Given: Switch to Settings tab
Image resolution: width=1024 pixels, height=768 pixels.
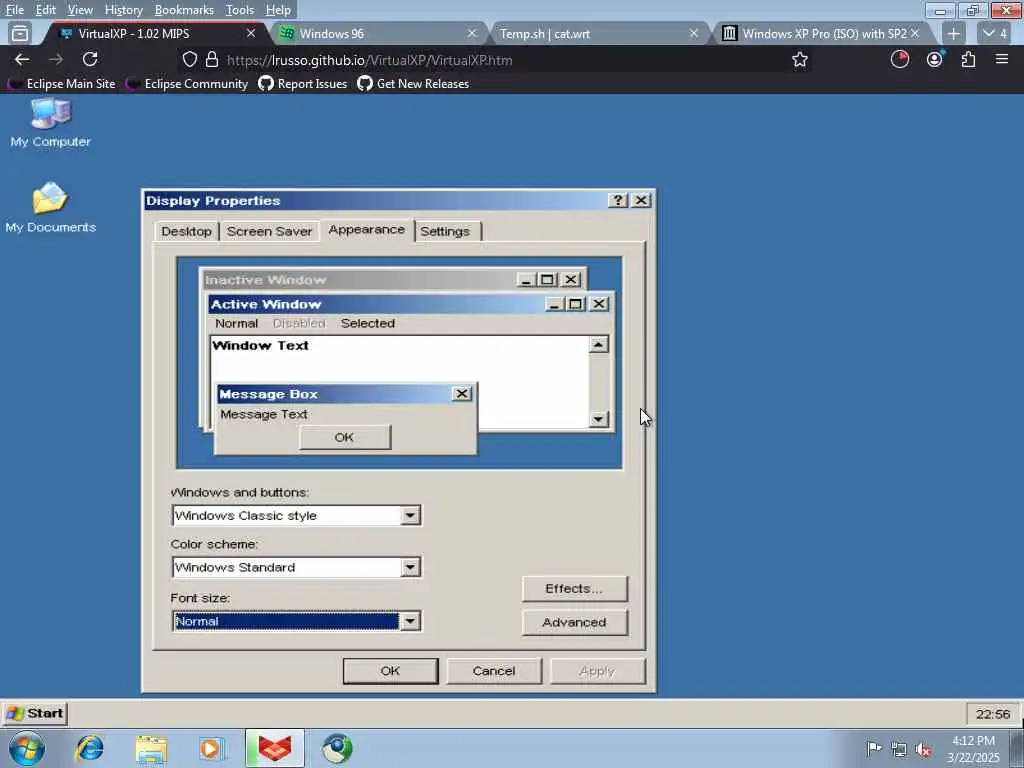Looking at the screenshot, I should pyautogui.click(x=445, y=231).
